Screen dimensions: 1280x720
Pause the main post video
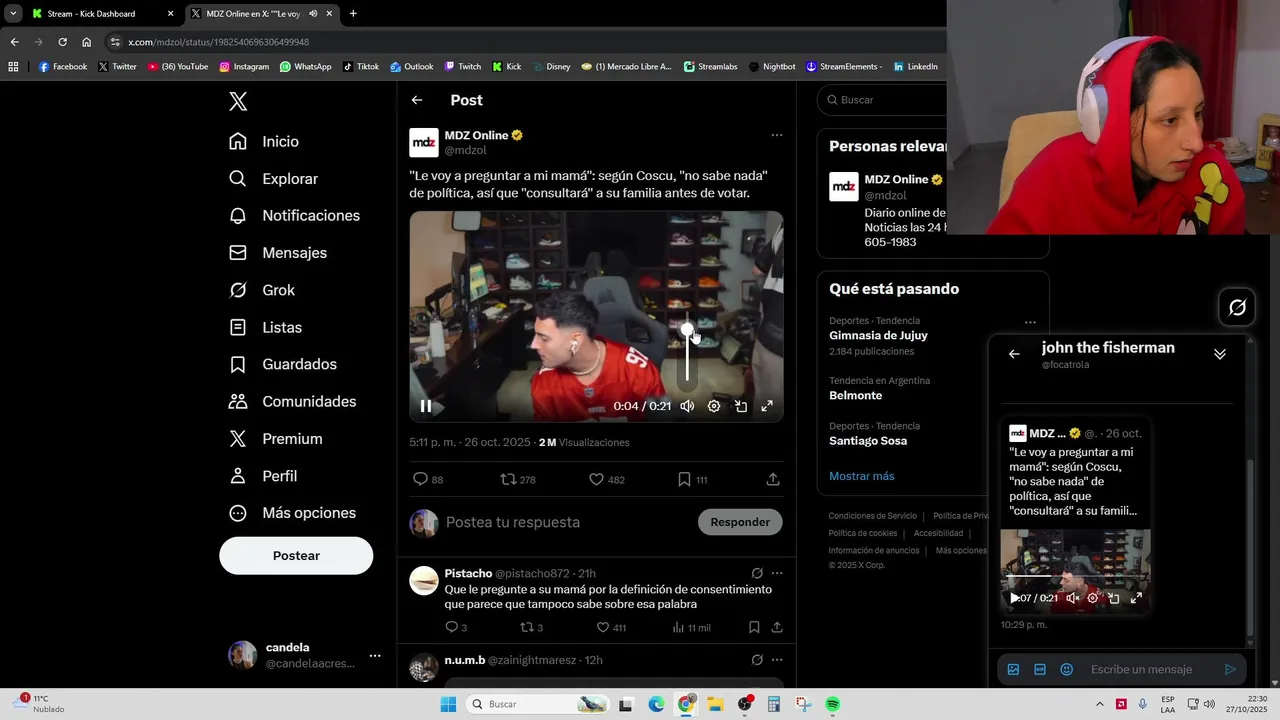click(x=426, y=406)
